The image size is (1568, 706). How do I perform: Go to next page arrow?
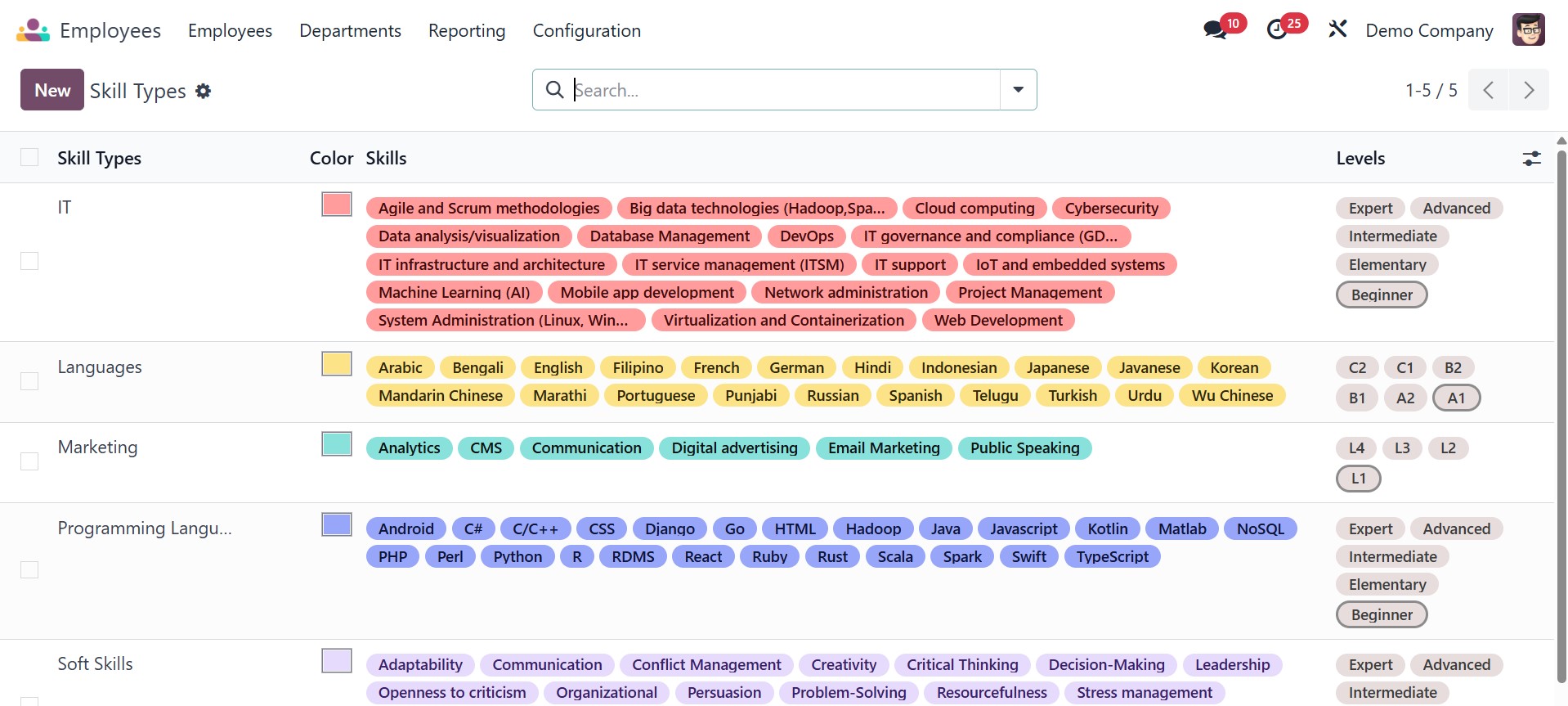click(x=1529, y=90)
